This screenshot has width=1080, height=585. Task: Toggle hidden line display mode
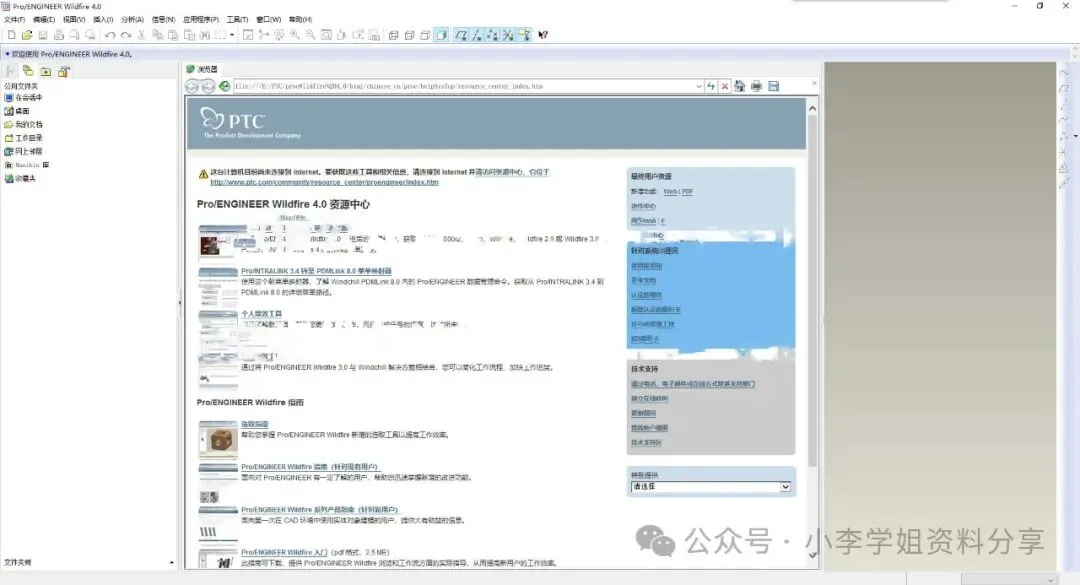(409, 34)
